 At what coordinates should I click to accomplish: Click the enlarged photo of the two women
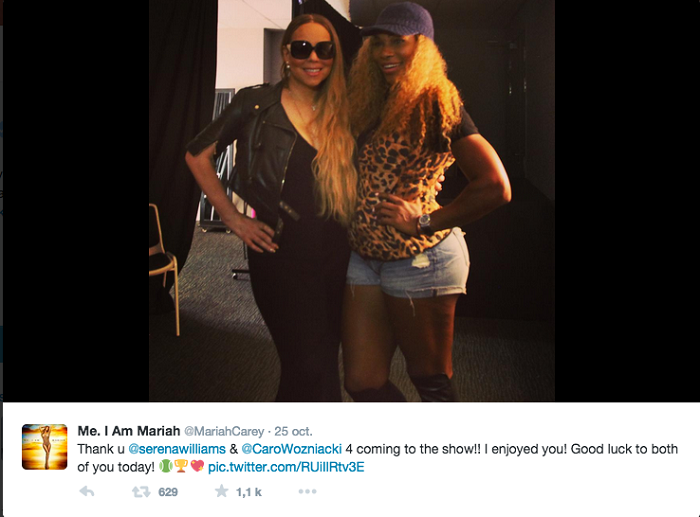pyautogui.click(x=352, y=200)
